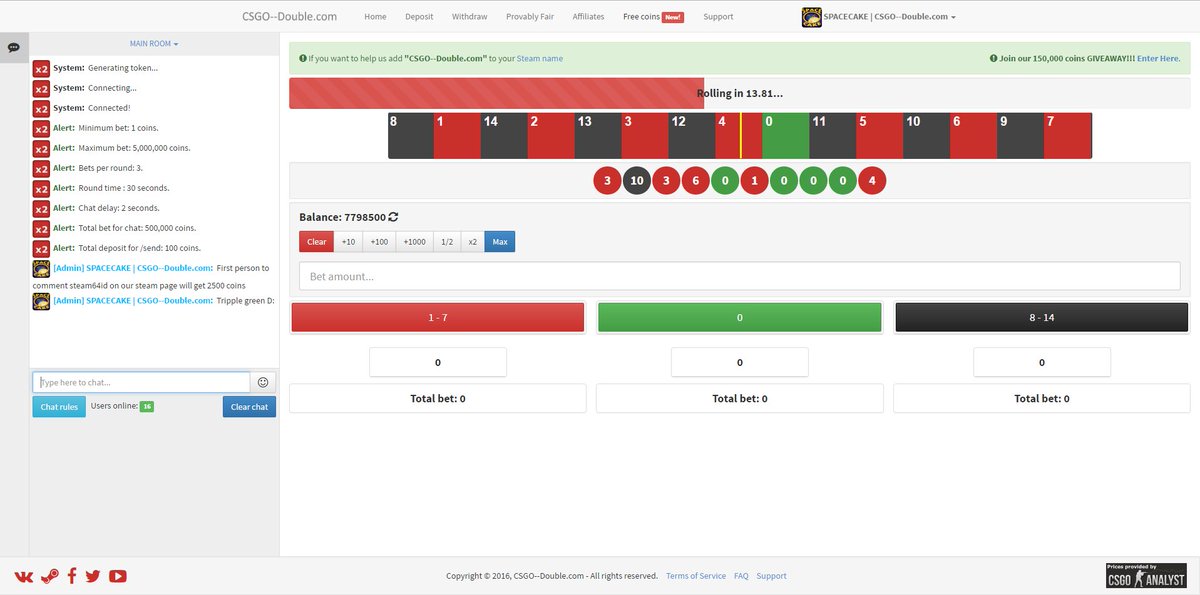This screenshot has height=595, width=1200.
Task: Open Chat rules
Action: (x=58, y=407)
